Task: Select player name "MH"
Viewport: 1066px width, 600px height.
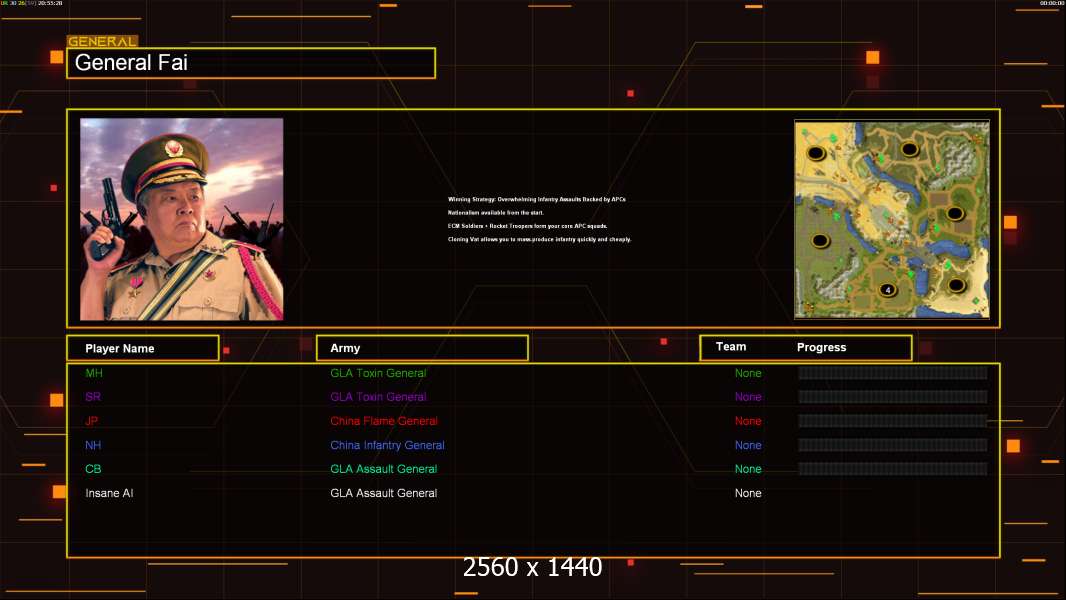Action: 94,373
